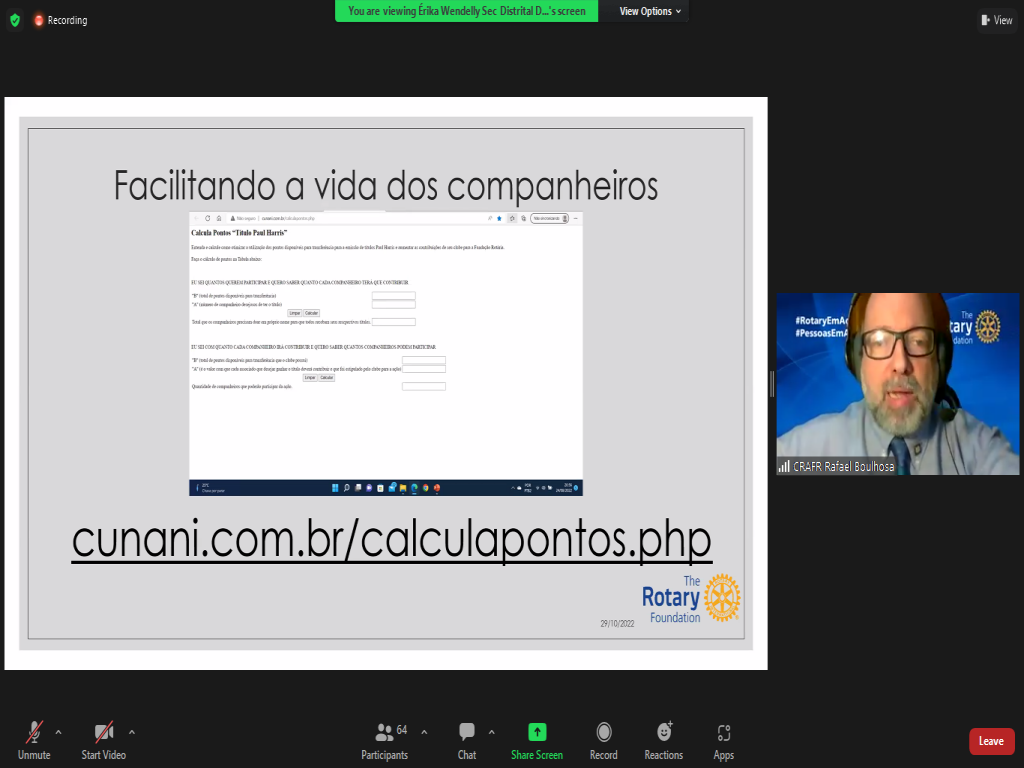Image resolution: width=1024 pixels, height=768 pixels.
Task: Click the green encryption shield icon
Action: pyautogui.click(x=15, y=20)
